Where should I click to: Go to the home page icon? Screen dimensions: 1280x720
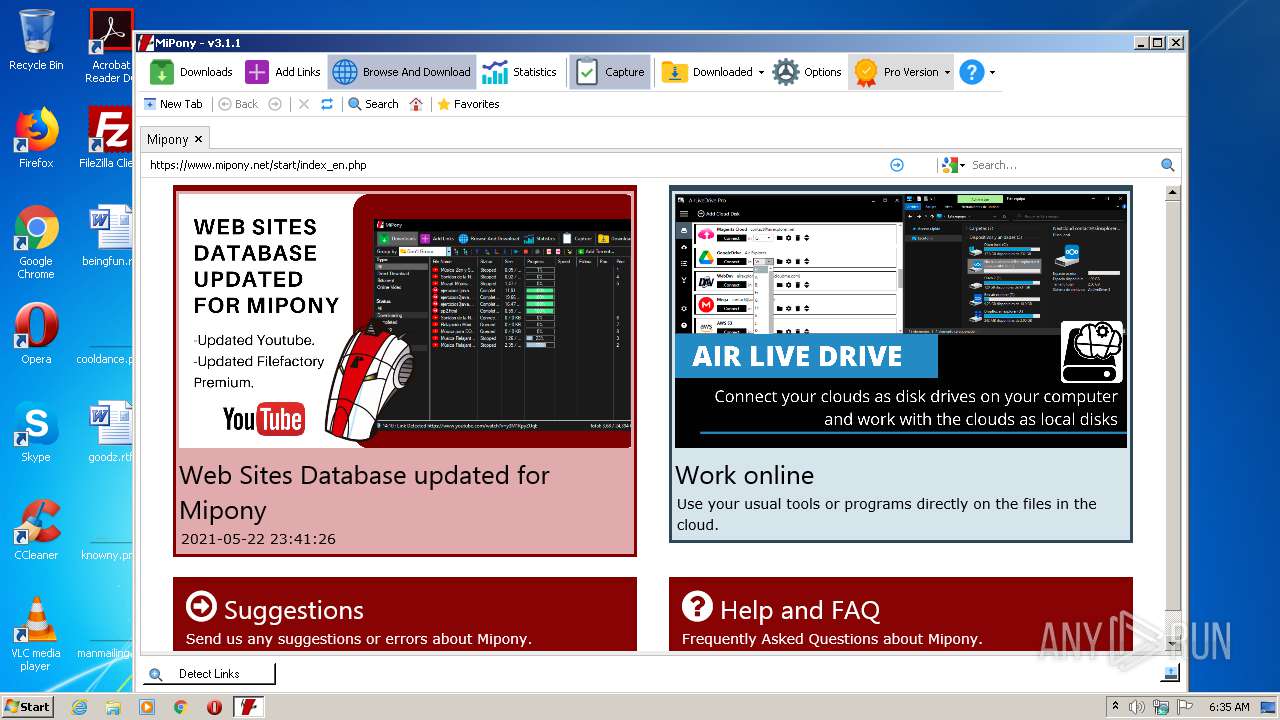click(417, 104)
